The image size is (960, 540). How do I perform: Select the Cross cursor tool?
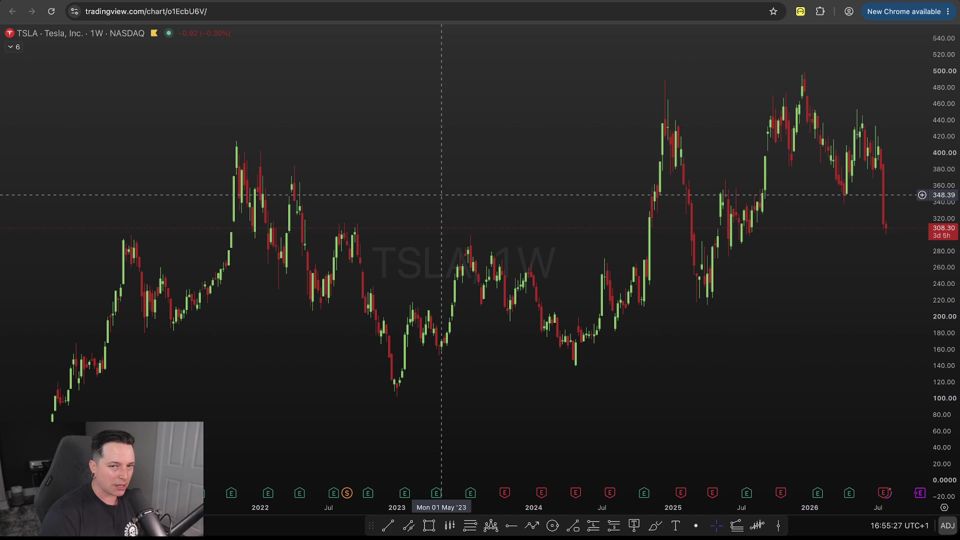(x=716, y=525)
